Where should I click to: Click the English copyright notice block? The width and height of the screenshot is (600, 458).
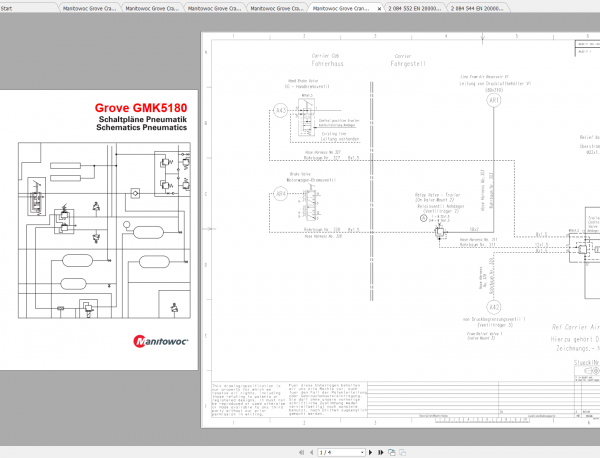point(249,400)
